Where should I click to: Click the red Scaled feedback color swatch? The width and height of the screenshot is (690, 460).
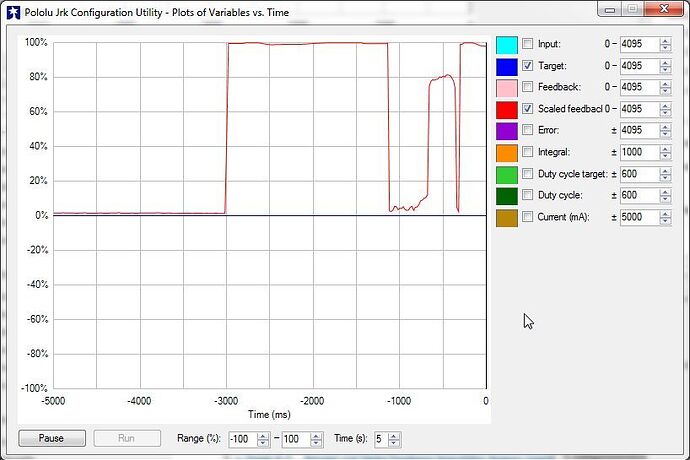point(506,109)
